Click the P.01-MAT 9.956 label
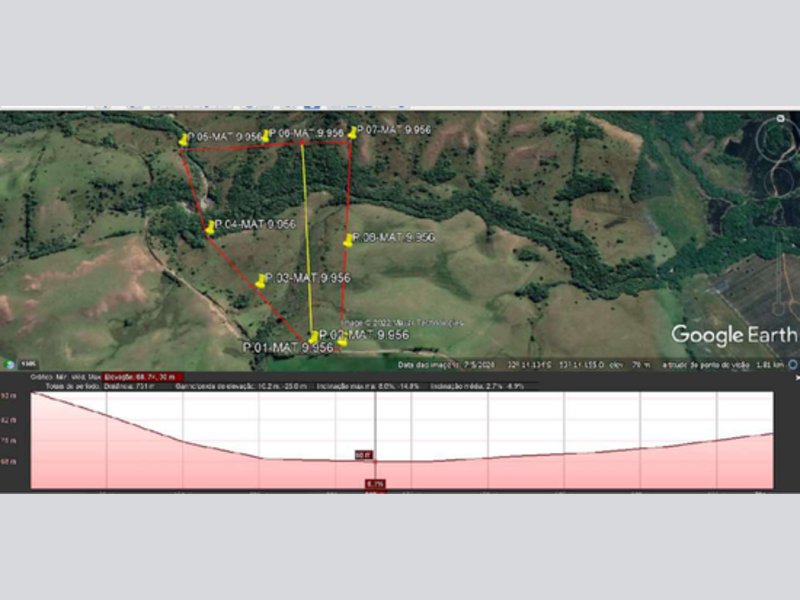Screen dimensions: 800x600 pos(288,347)
